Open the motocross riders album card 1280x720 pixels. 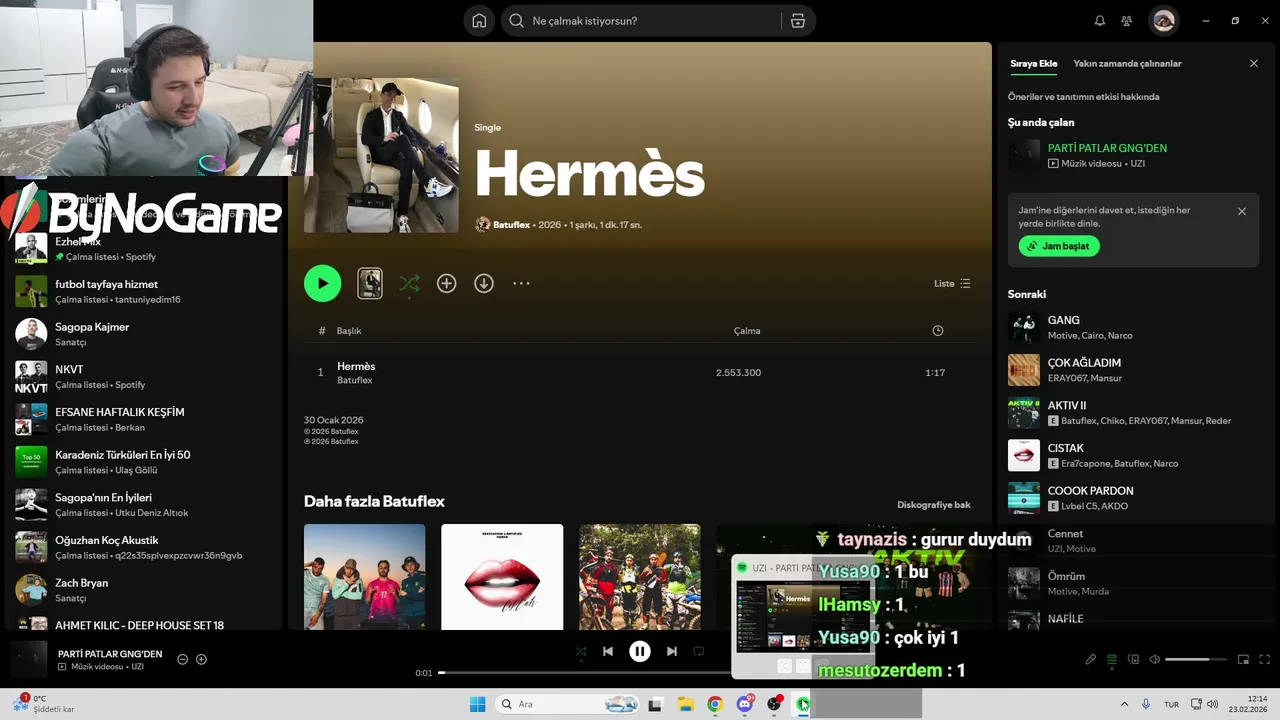pos(640,577)
